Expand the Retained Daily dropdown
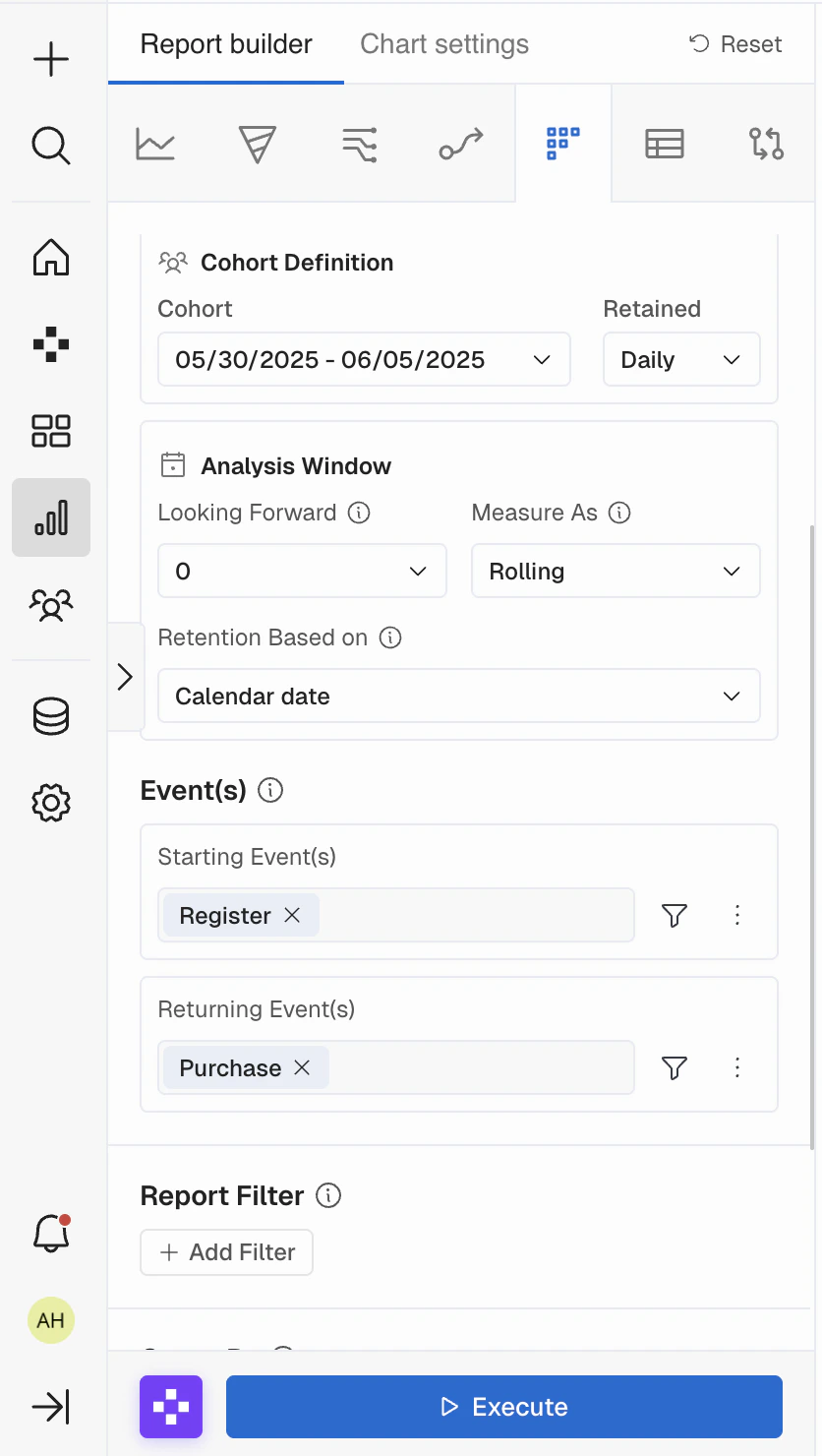 tap(681, 360)
